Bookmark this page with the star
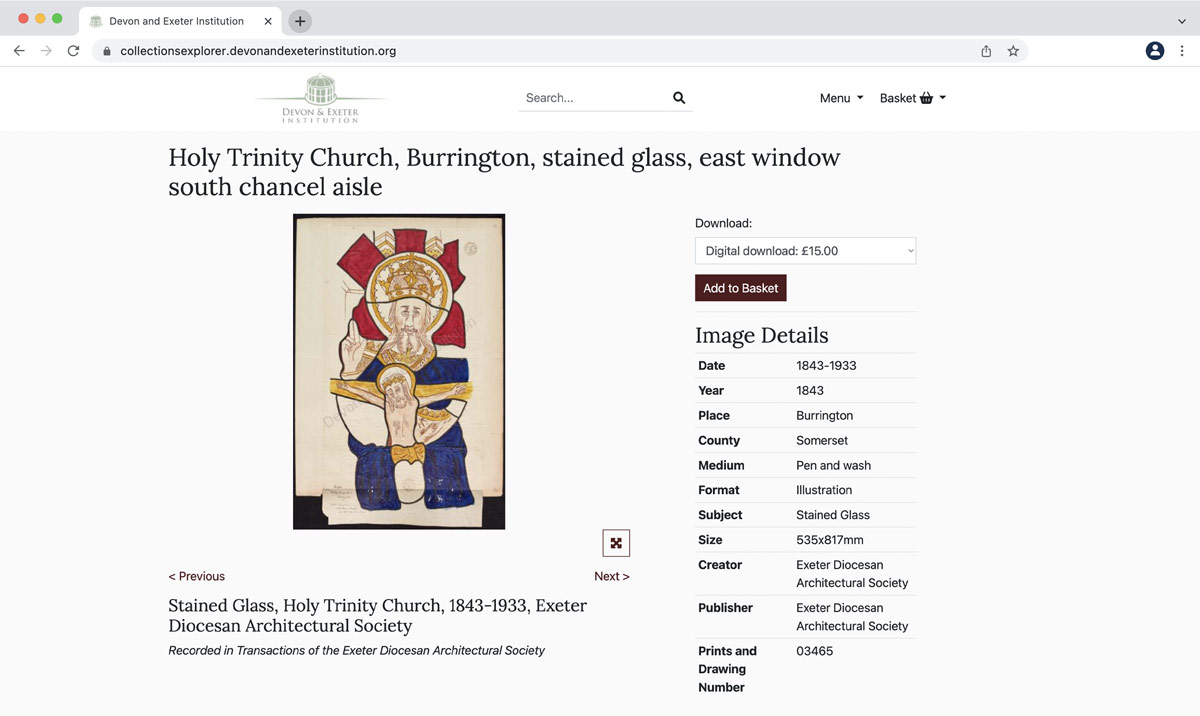This screenshot has width=1200, height=716. [1013, 51]
